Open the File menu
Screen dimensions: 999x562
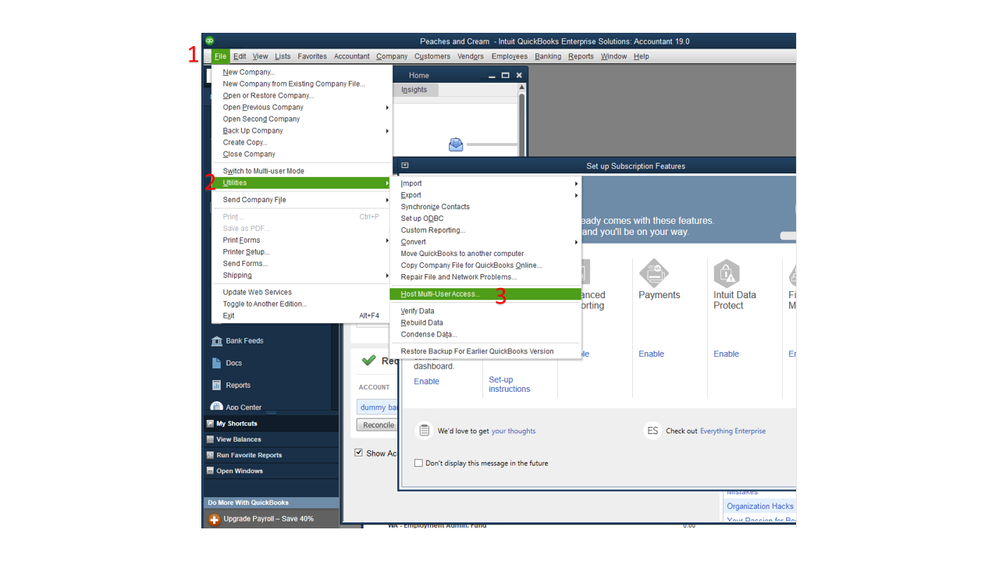click(x=220, y=56)
